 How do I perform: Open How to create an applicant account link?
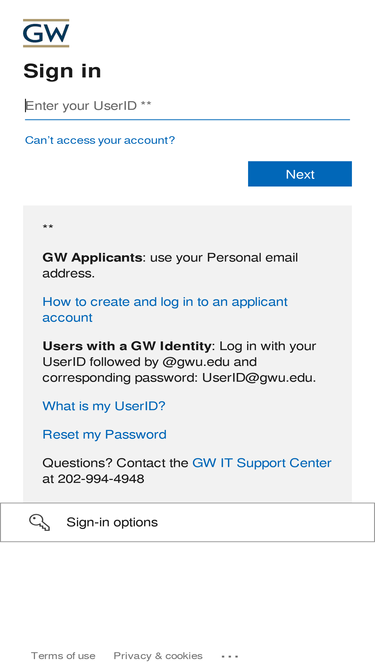[x=165, y=310]
